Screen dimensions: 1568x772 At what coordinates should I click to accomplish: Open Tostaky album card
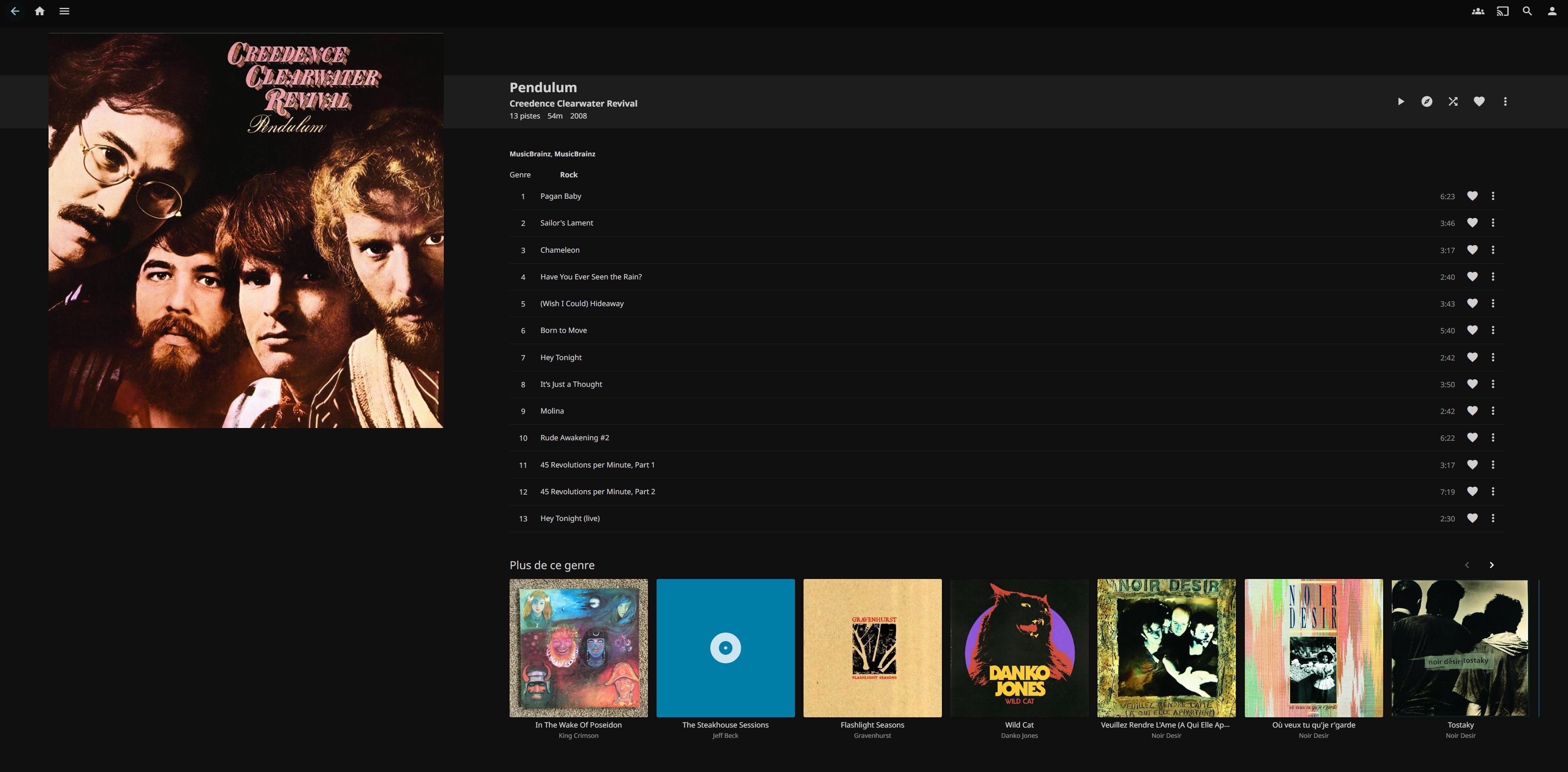pyautogui.click(x=1460, y=648)
